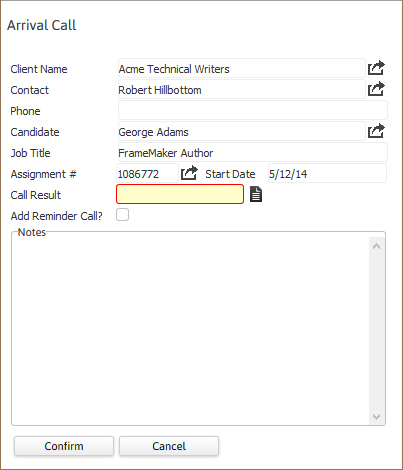Click the Notes scrollbar track

(377, 332)
